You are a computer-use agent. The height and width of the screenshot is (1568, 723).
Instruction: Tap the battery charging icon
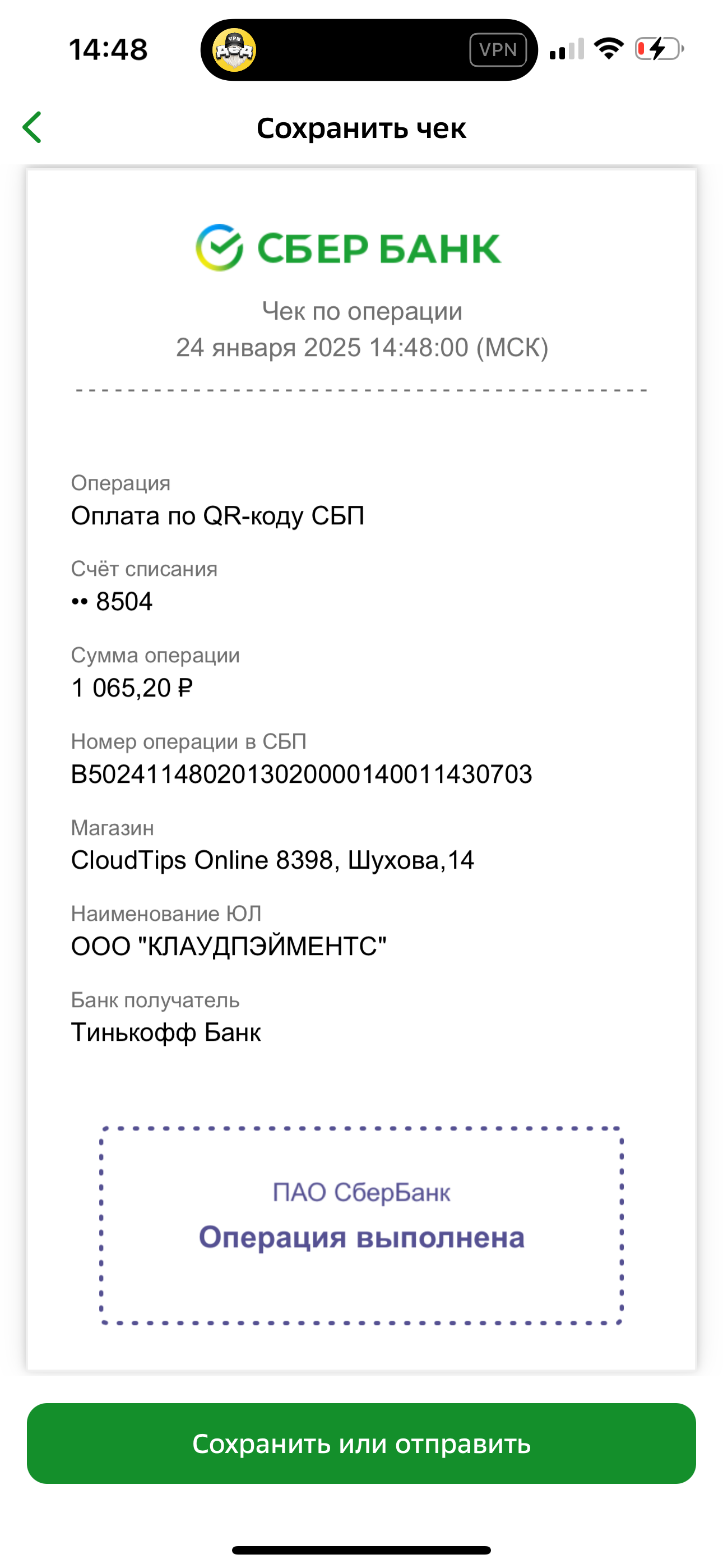660,49
